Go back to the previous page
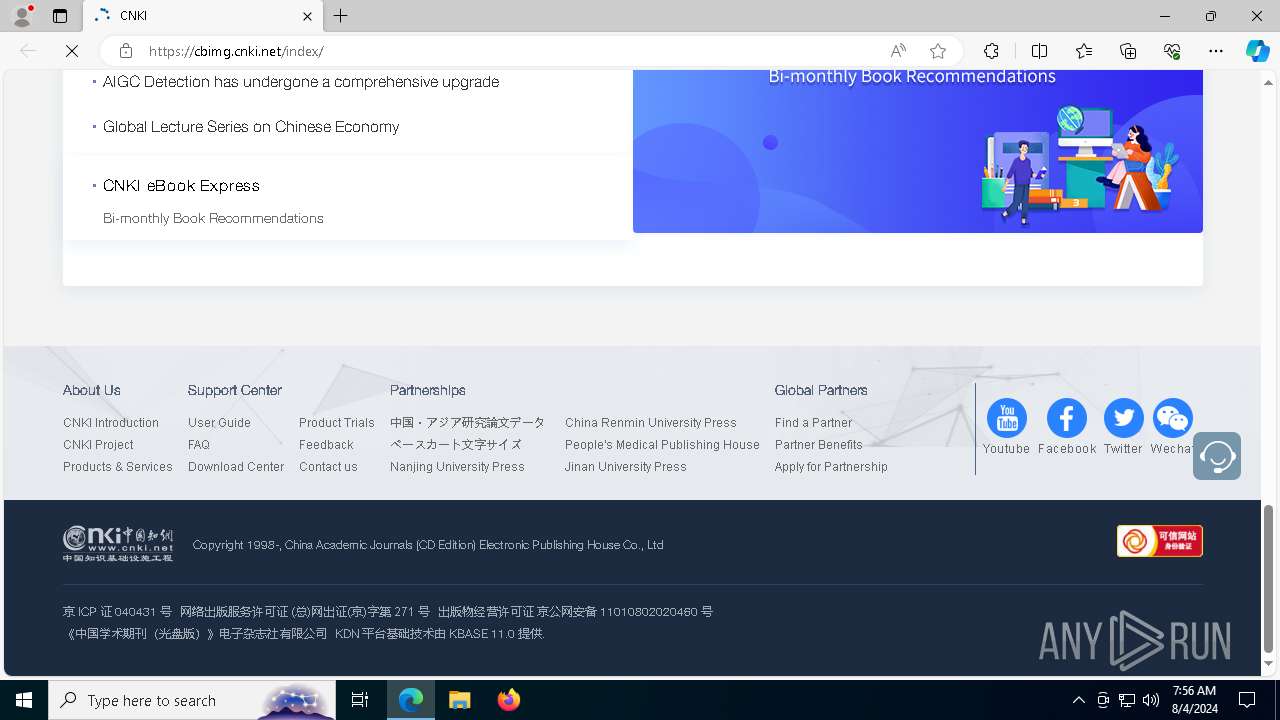Viewport: 1280px width, 720px height. [x=28, y=51]
